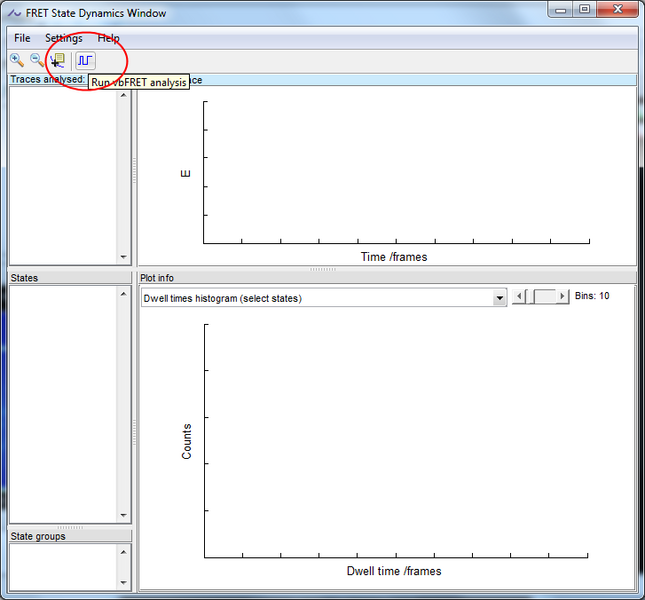Open the Help menu
645x600 pixels.
108,38
